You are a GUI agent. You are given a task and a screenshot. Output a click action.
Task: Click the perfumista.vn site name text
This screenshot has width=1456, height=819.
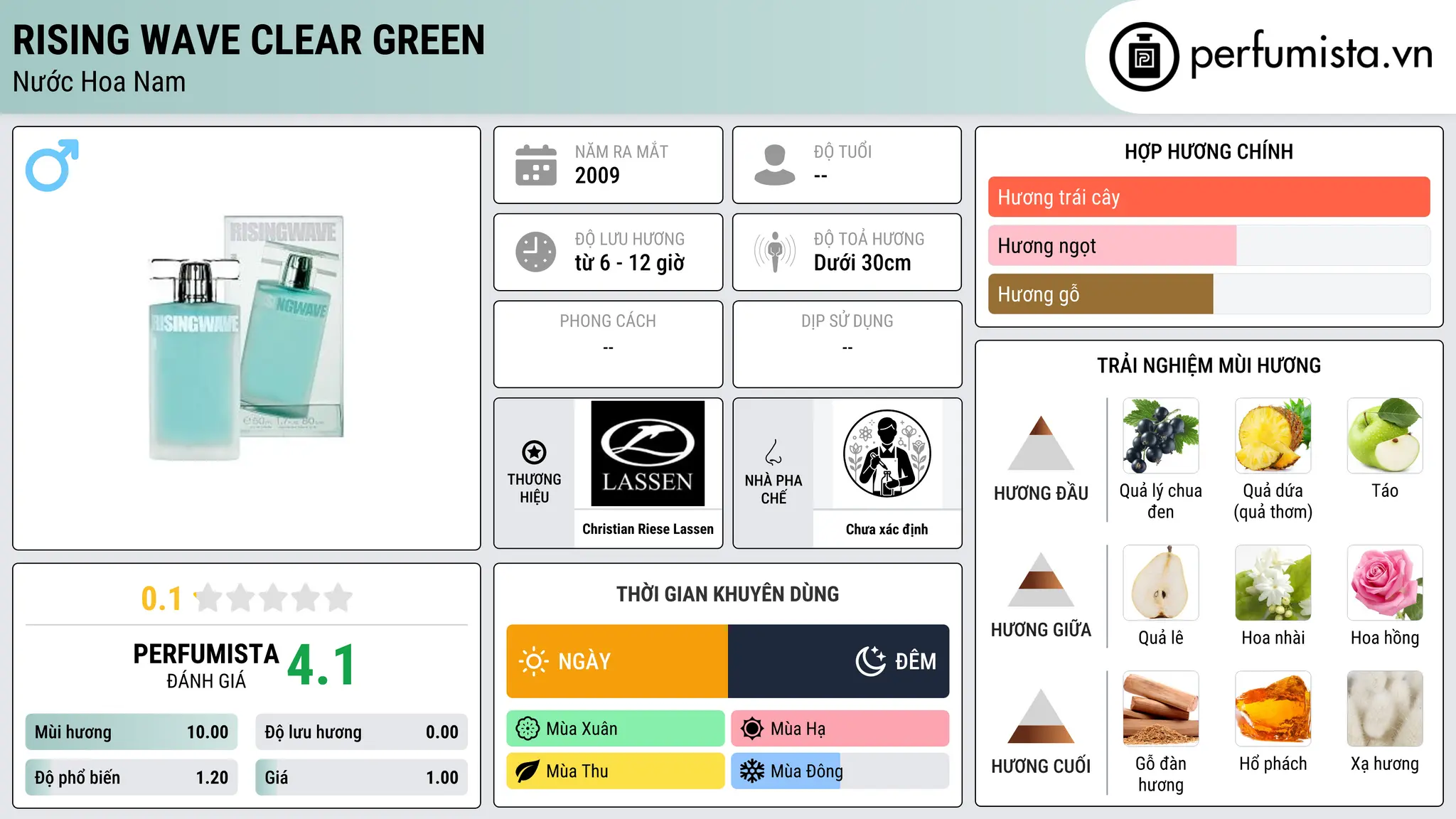(1311, 53)
